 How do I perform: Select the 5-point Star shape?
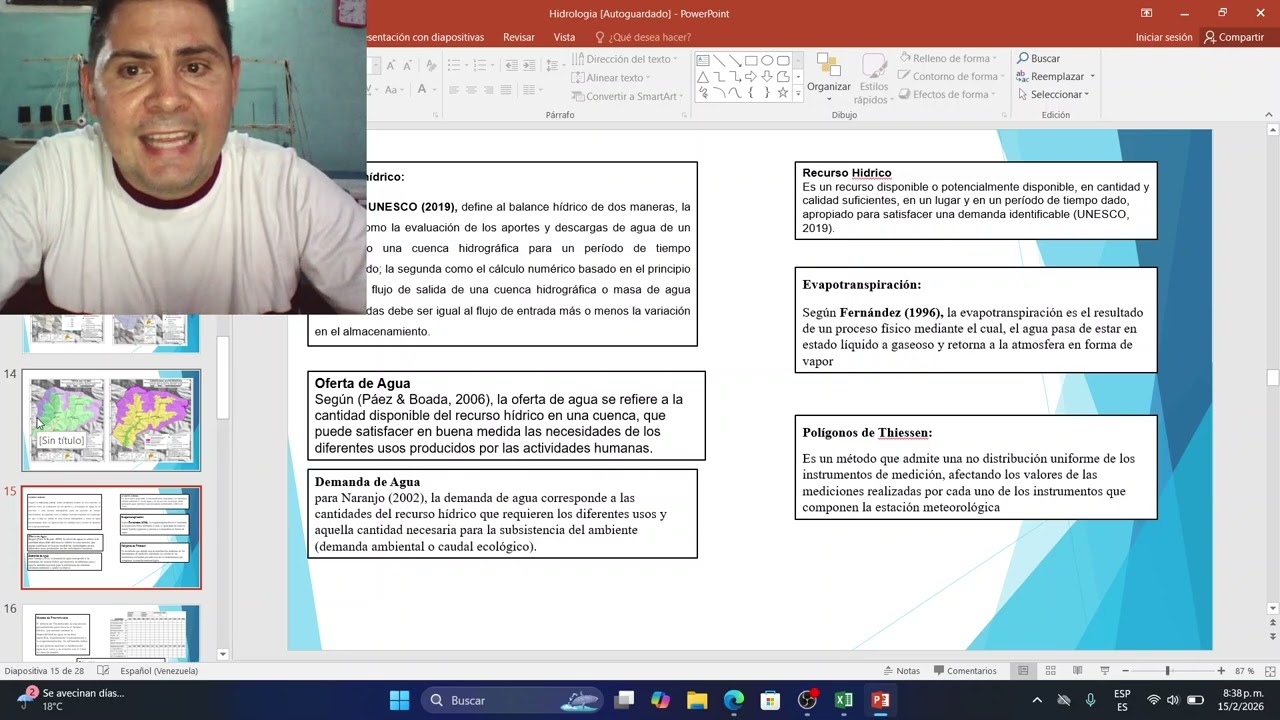click(783, 93)
